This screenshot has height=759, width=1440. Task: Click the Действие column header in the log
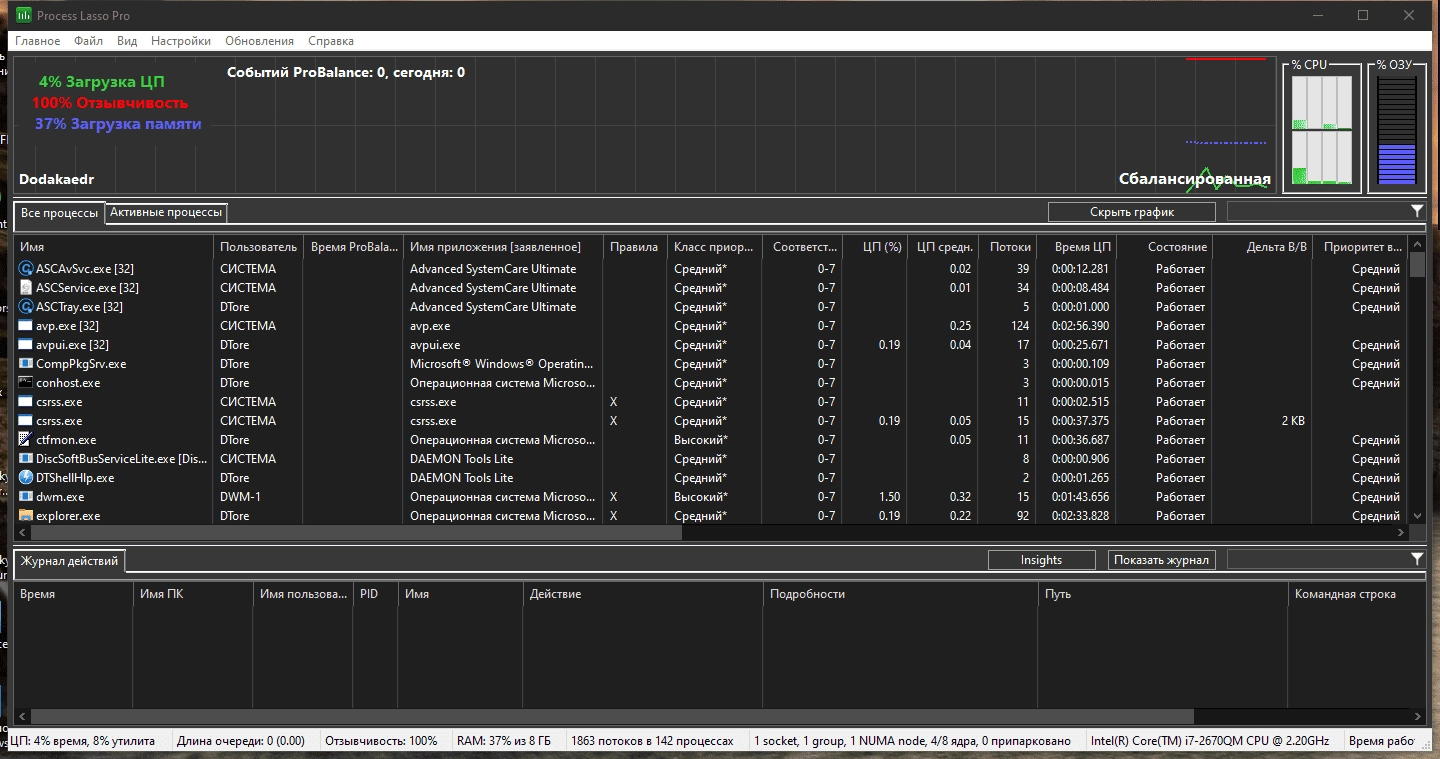[x=643, y=594]
